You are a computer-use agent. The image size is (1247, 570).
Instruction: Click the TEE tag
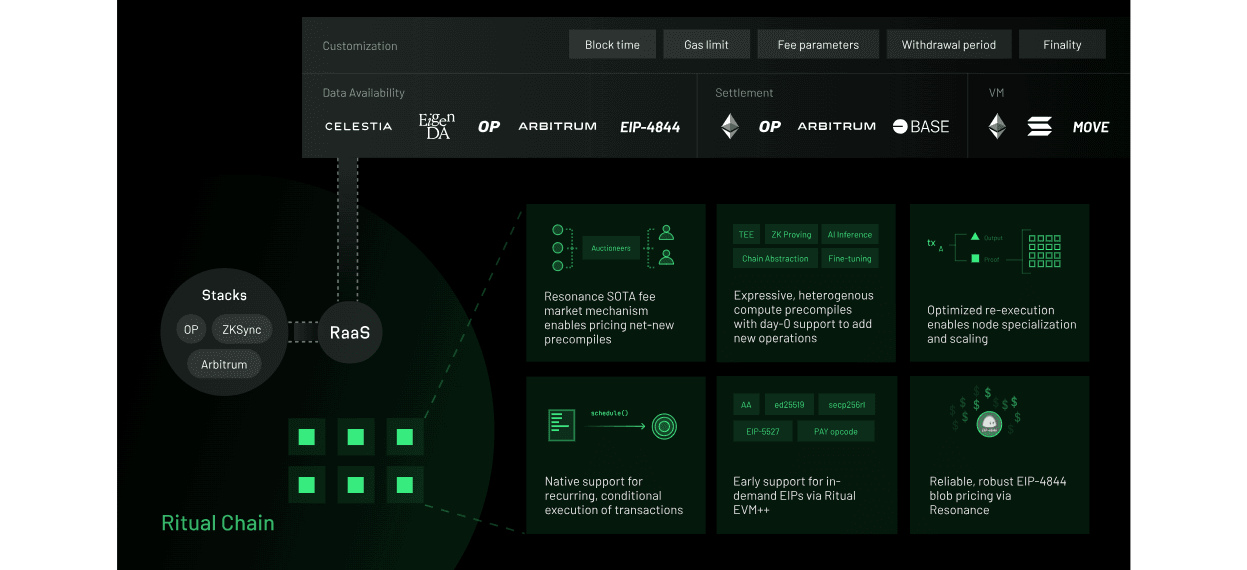[746, 234]
